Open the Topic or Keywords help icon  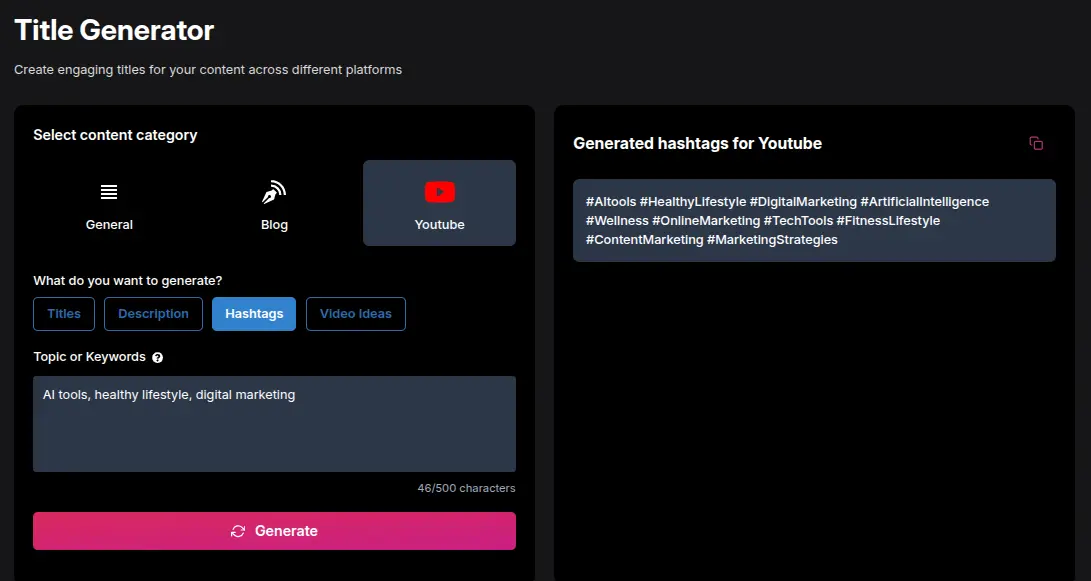[157, 357]
